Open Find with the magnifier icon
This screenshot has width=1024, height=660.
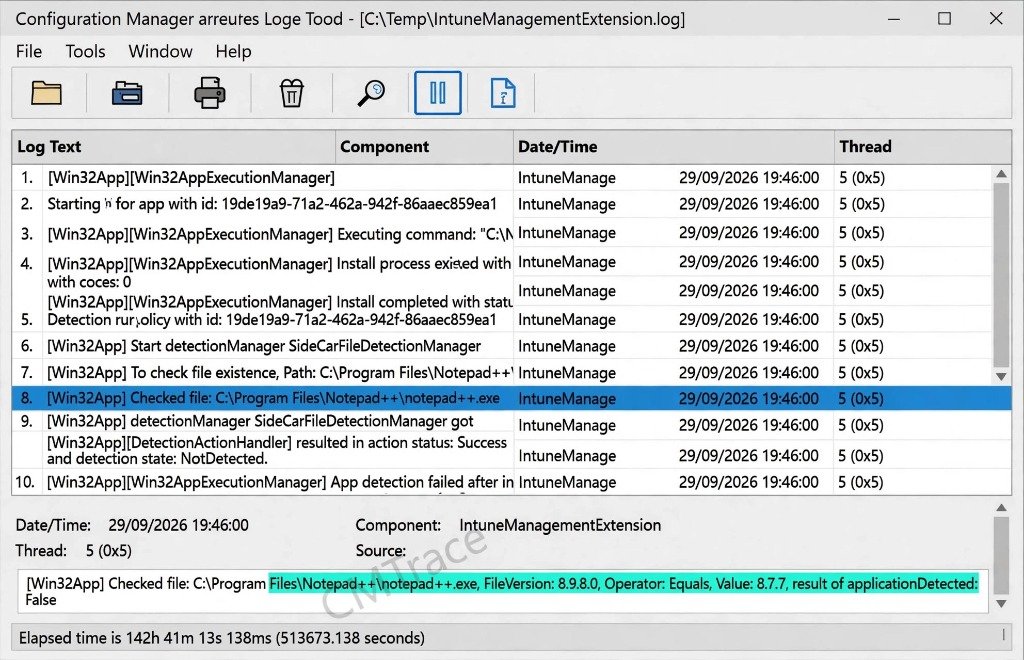point(372,93)
